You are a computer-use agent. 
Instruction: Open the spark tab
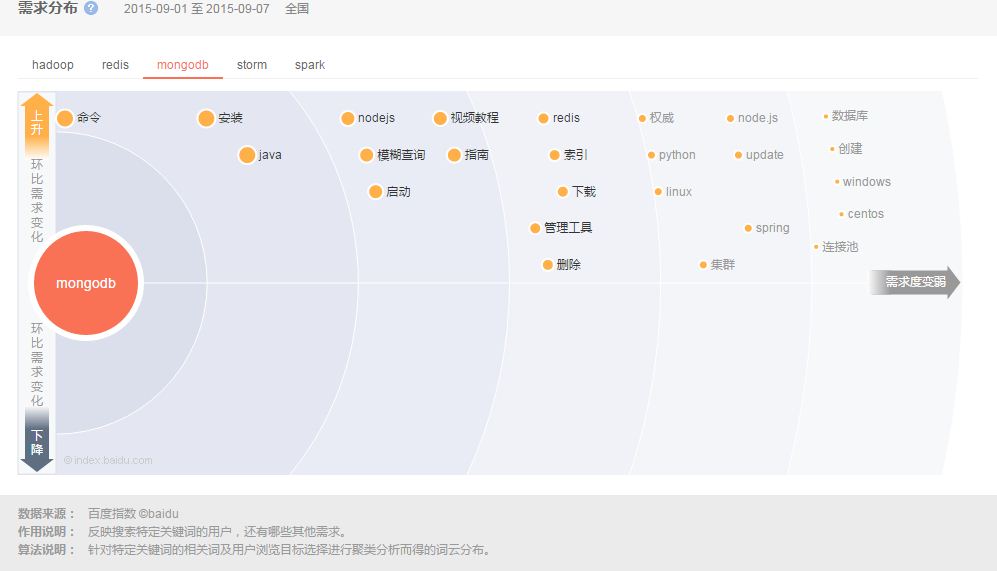coord(310,65)
